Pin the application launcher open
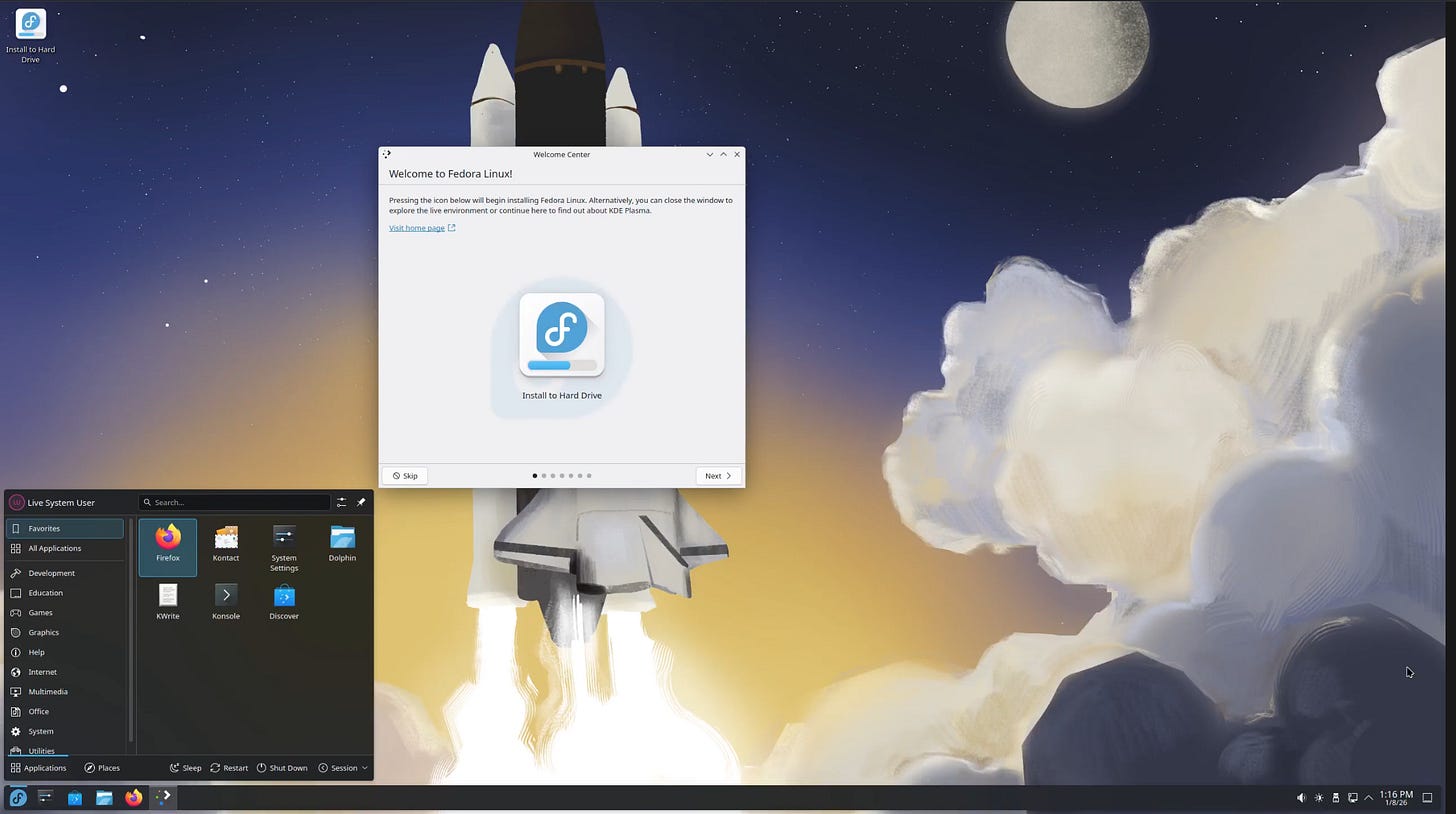This screenshot has width=1456, height=814. [361, 502]
